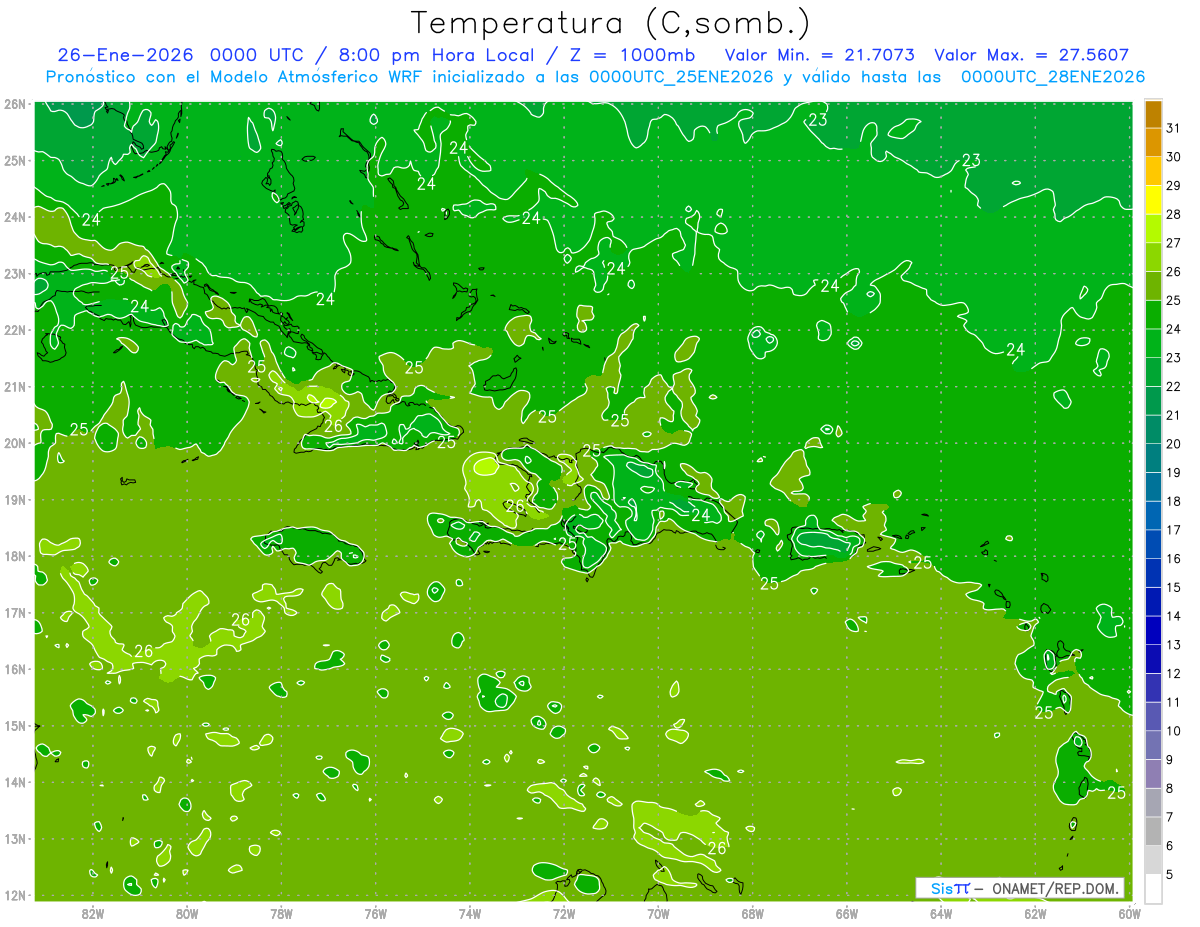Click the legend value 18
This screenshot has height=927, width=1200.
pos(1174,501)
